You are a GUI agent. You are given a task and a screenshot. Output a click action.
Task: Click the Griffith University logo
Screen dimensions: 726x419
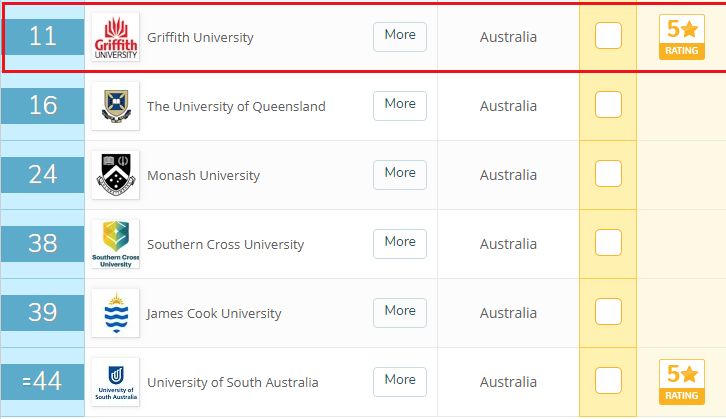(115, 37)
